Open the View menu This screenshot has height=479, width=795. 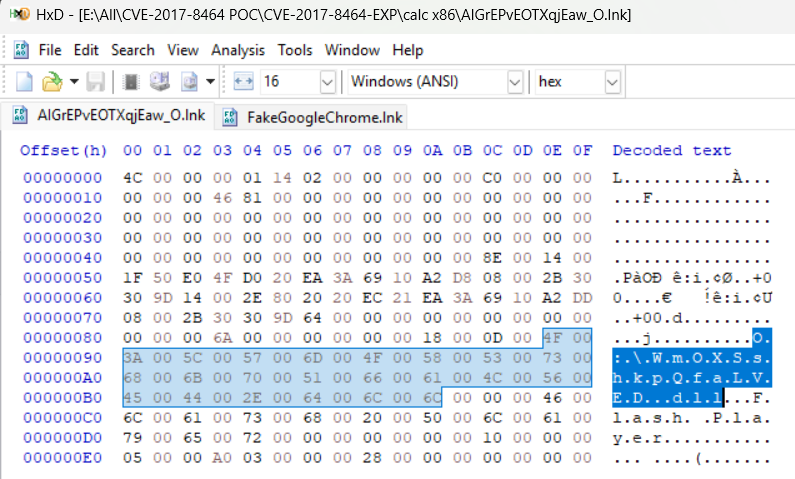click(x=183, y=50)
